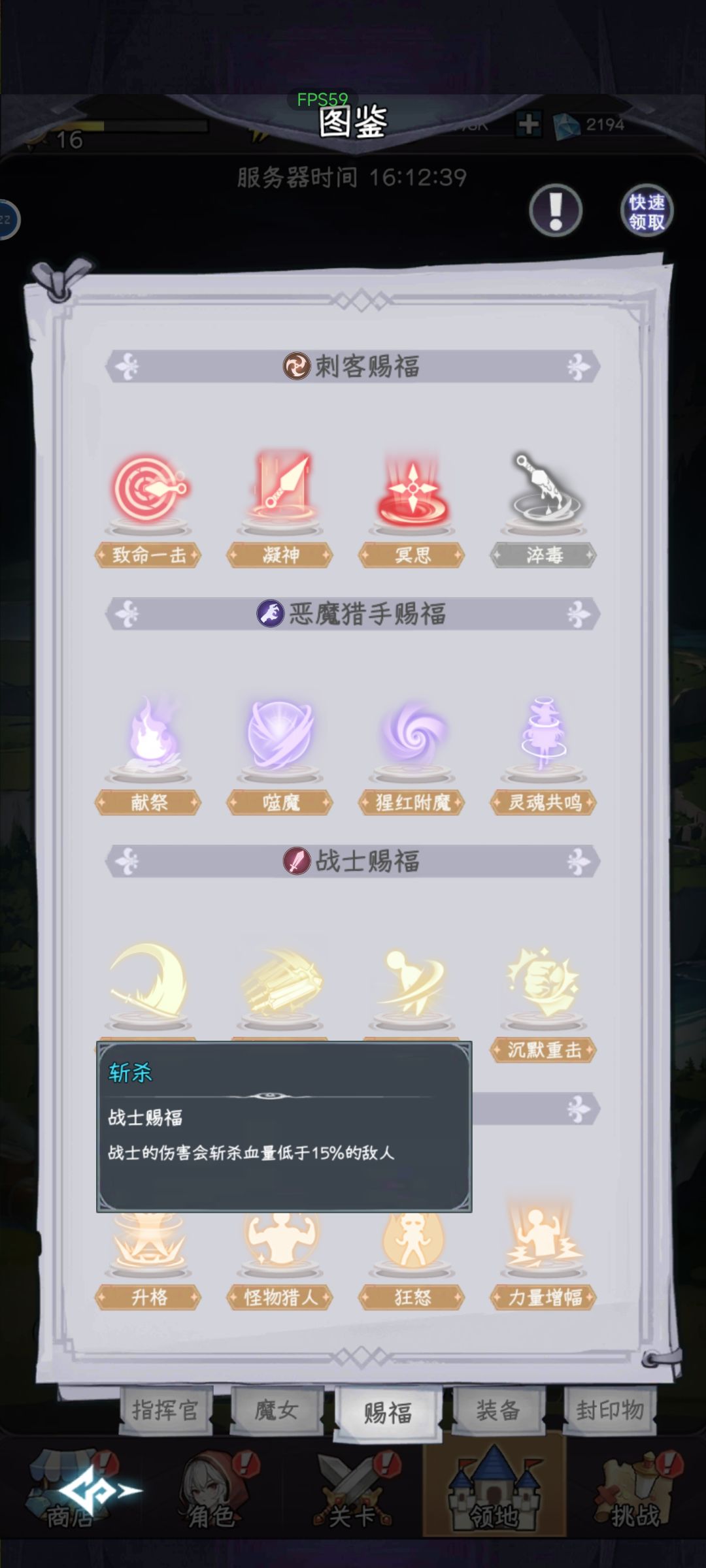Image resolution: width=706 pixels, height=1568 pixels.
Task: Switch to the 魔女 tab
Action: pyautogui.click(x=277, y=1410)
